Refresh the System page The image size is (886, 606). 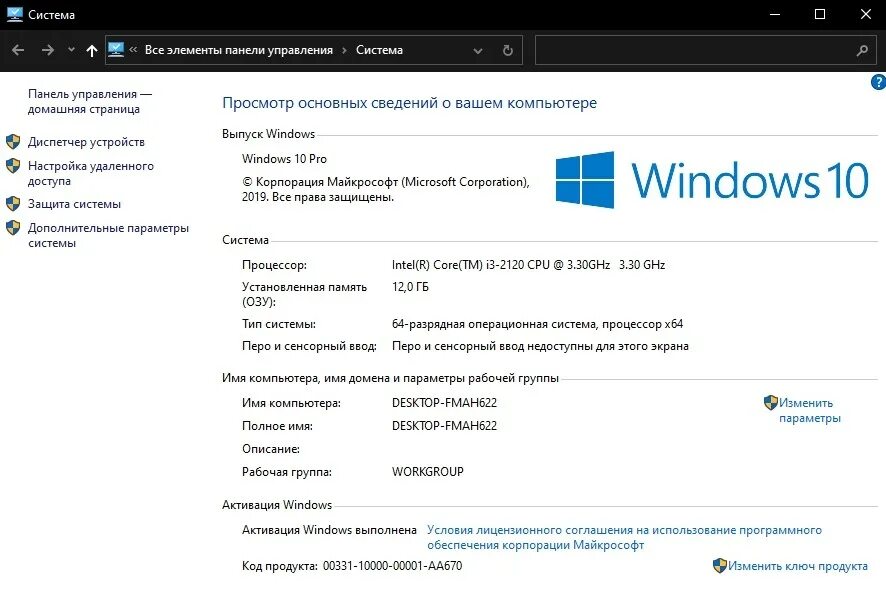507,50
